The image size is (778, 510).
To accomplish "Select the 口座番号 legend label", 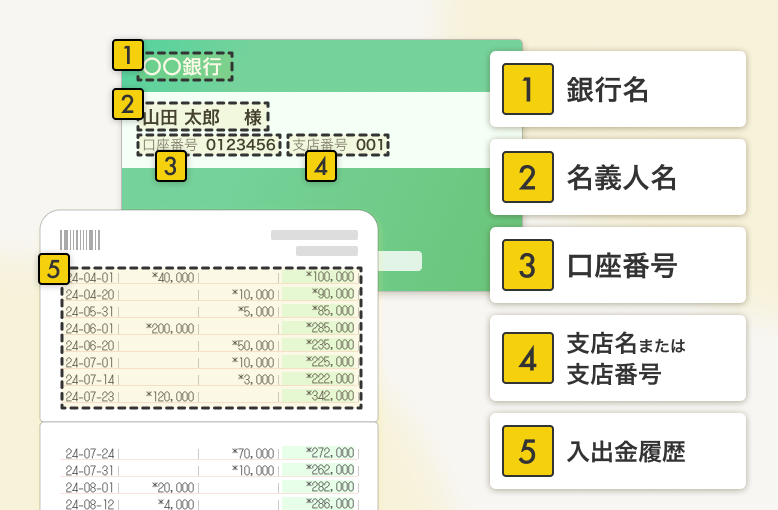I will coord(621,265).
